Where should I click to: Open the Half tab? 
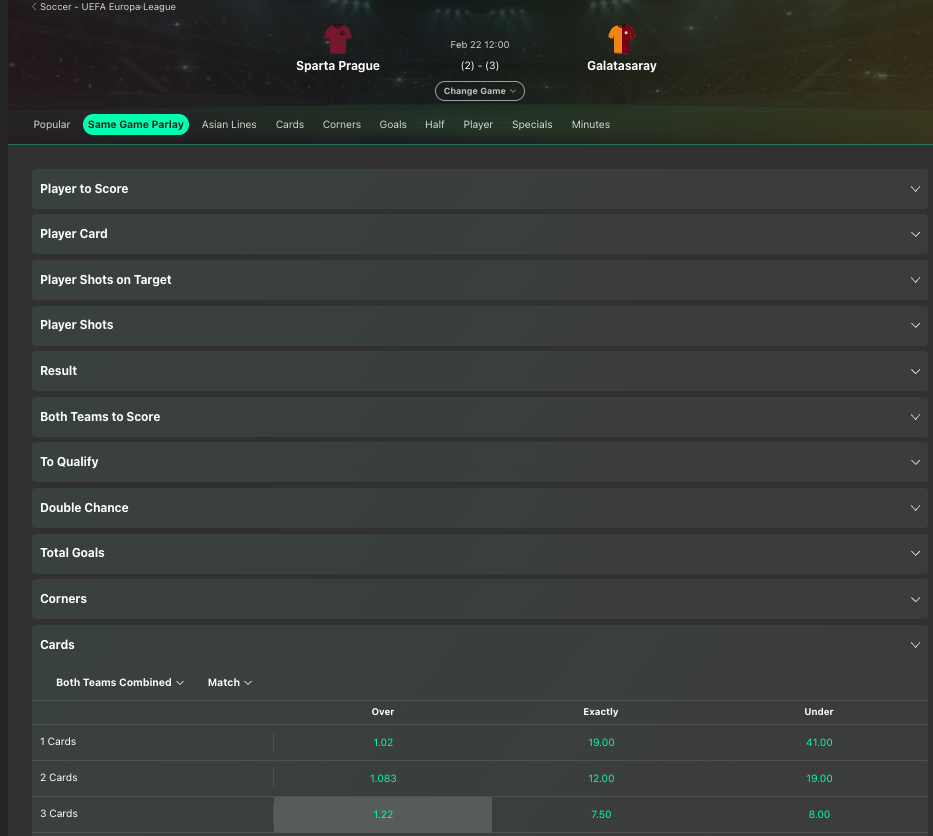click(x=434, y=124)
